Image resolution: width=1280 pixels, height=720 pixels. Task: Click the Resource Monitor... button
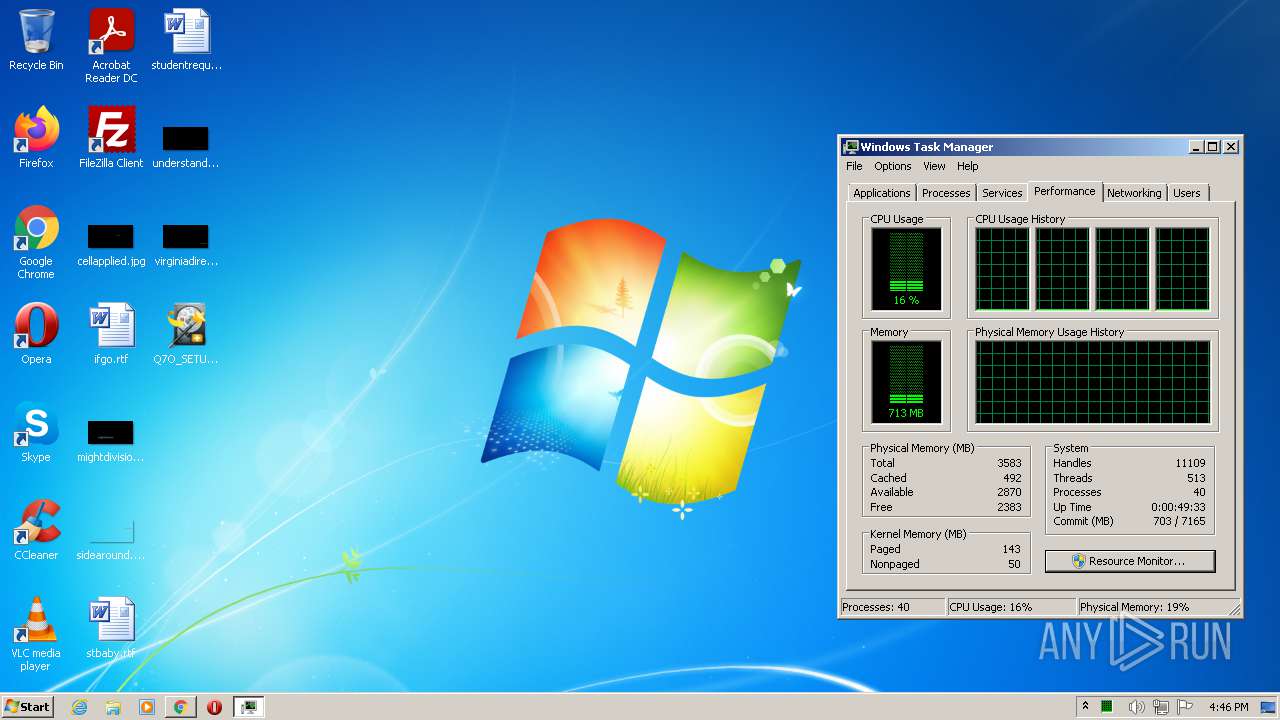click(1130, 561)
